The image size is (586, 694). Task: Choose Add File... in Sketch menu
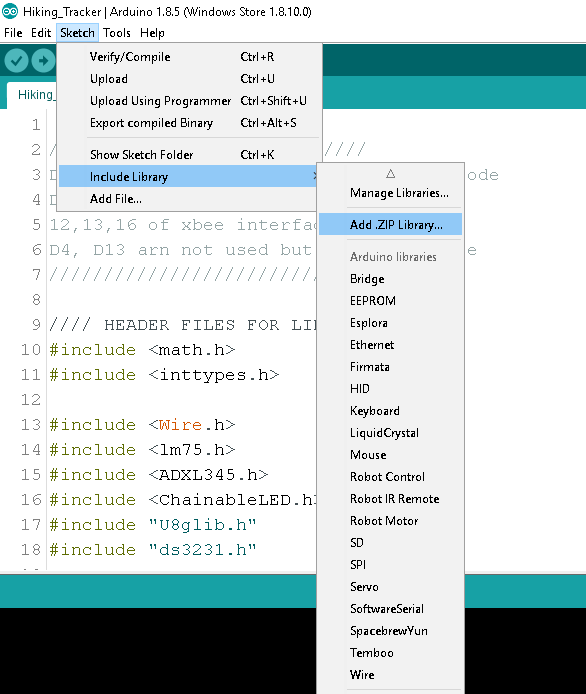click(x=189, y=199)
